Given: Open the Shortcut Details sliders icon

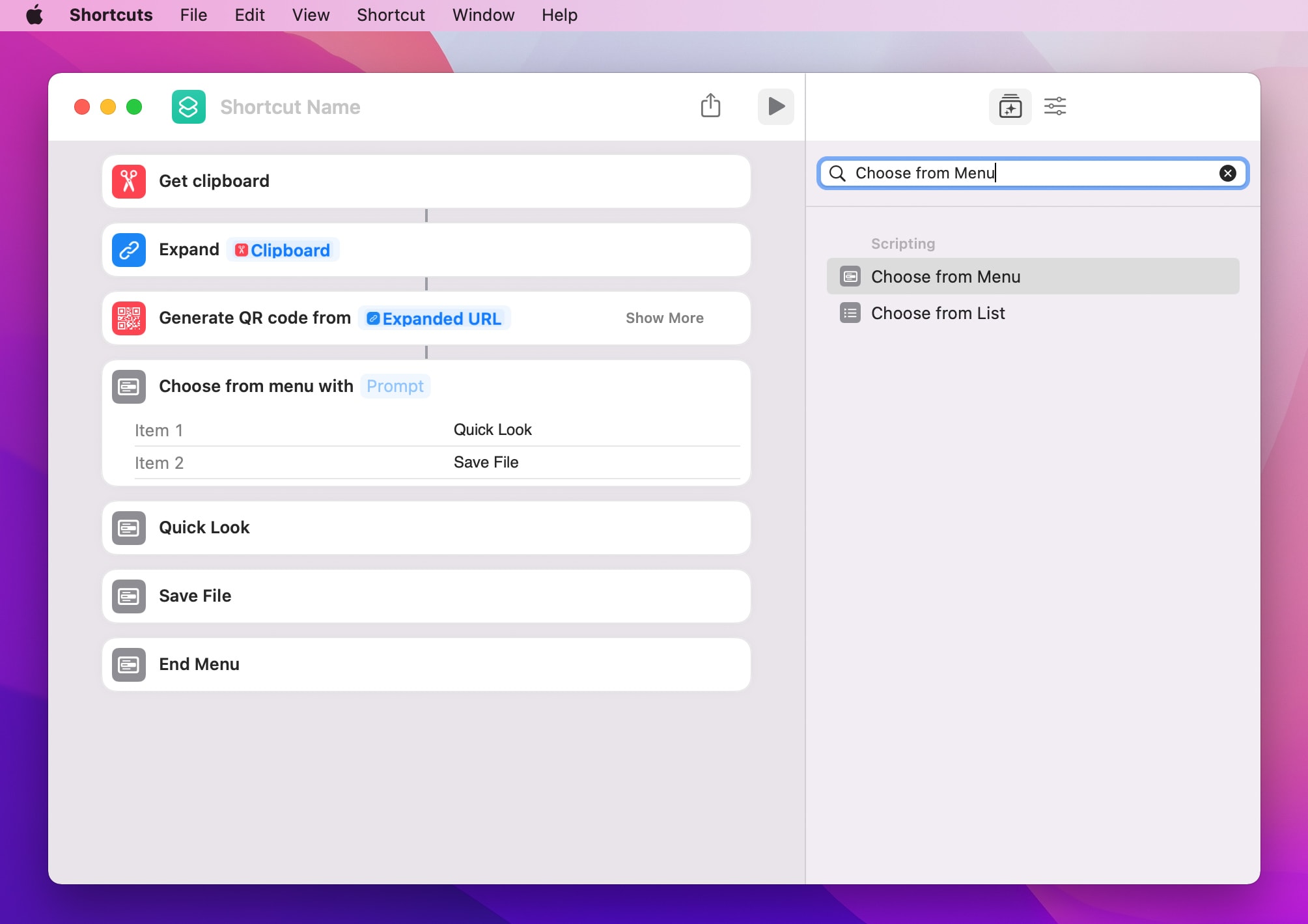Looking at the screenshot, I should [1055, 106].
